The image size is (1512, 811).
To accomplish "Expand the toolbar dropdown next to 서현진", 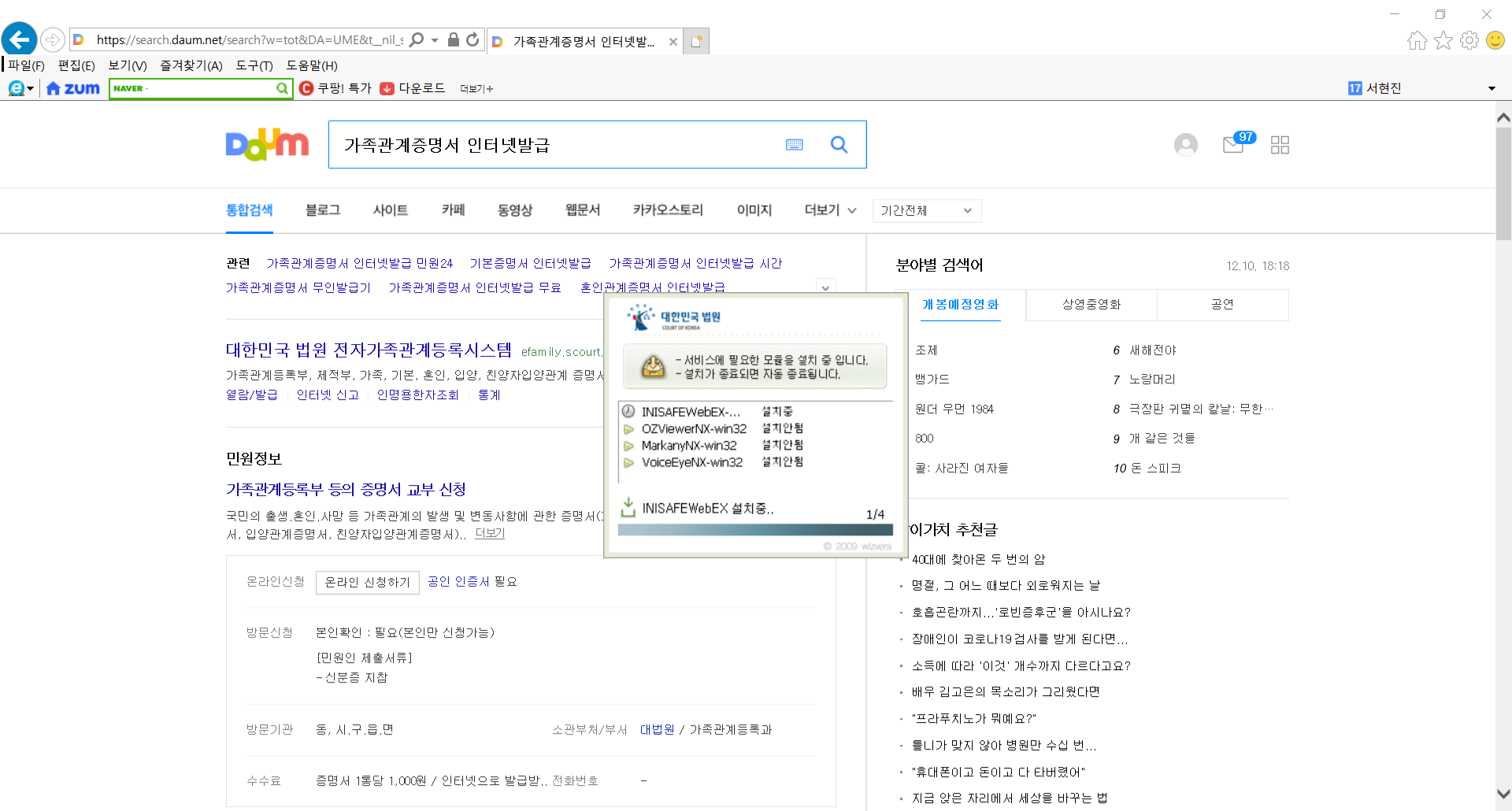I will coord(1492,88).
